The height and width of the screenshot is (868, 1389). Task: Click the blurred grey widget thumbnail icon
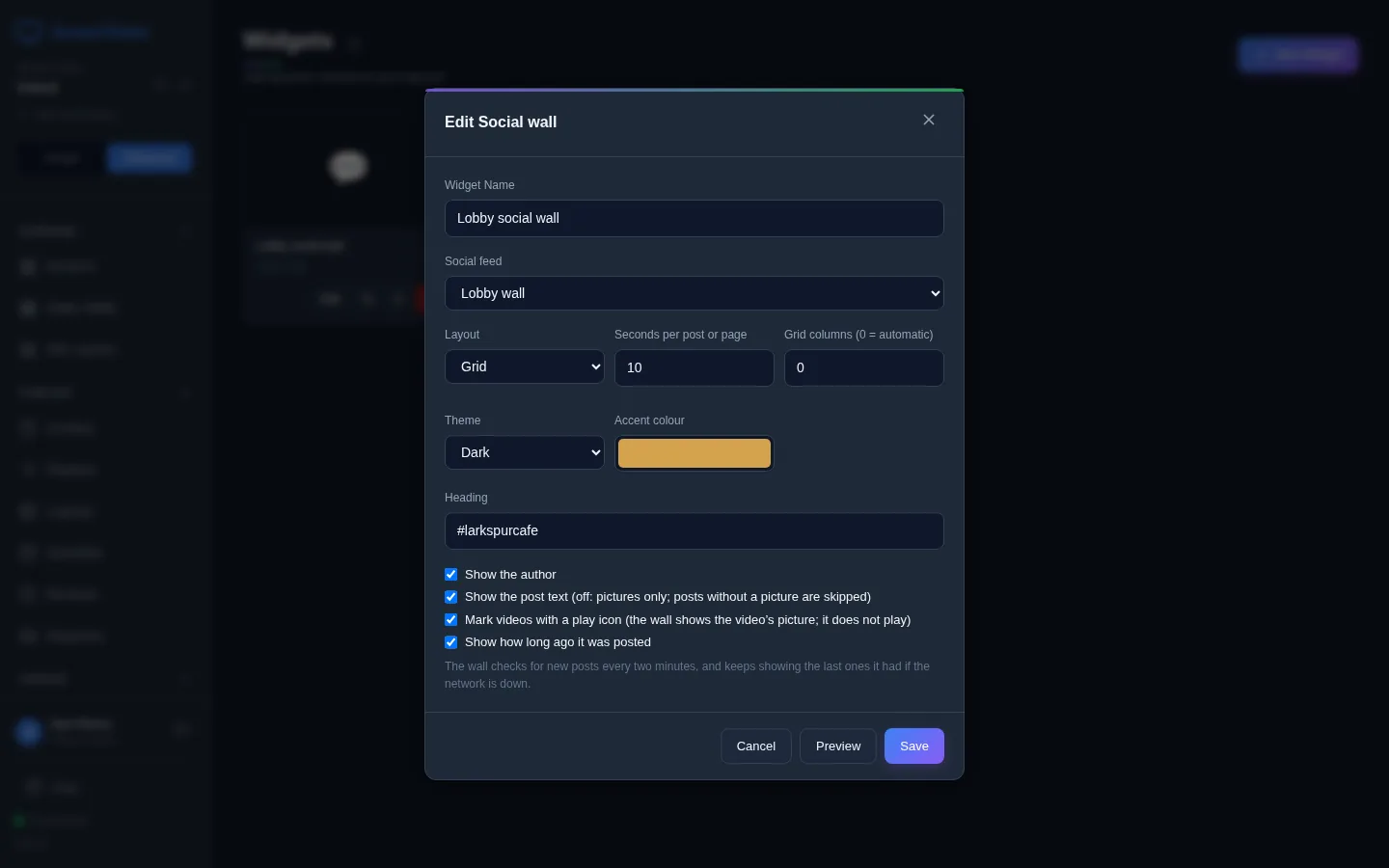pyautogui.click(x=348, y=166)
